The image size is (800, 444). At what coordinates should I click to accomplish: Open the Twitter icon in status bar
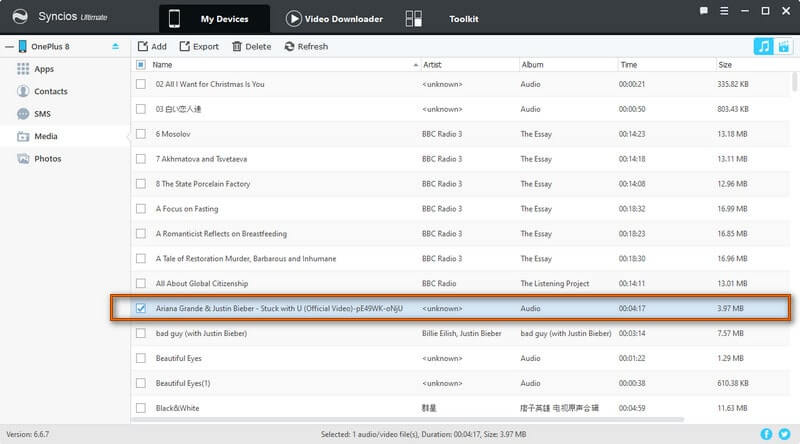[x=784, y=434]
